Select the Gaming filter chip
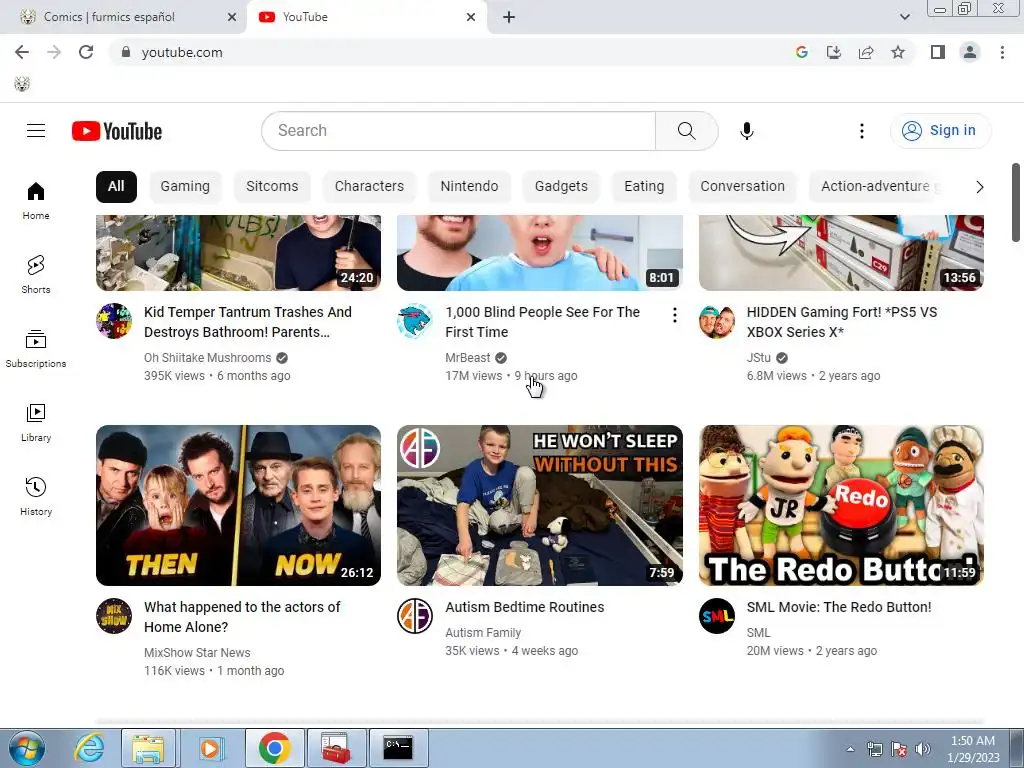This screenshot has height=768, width=1024. (x=185, y=187)
